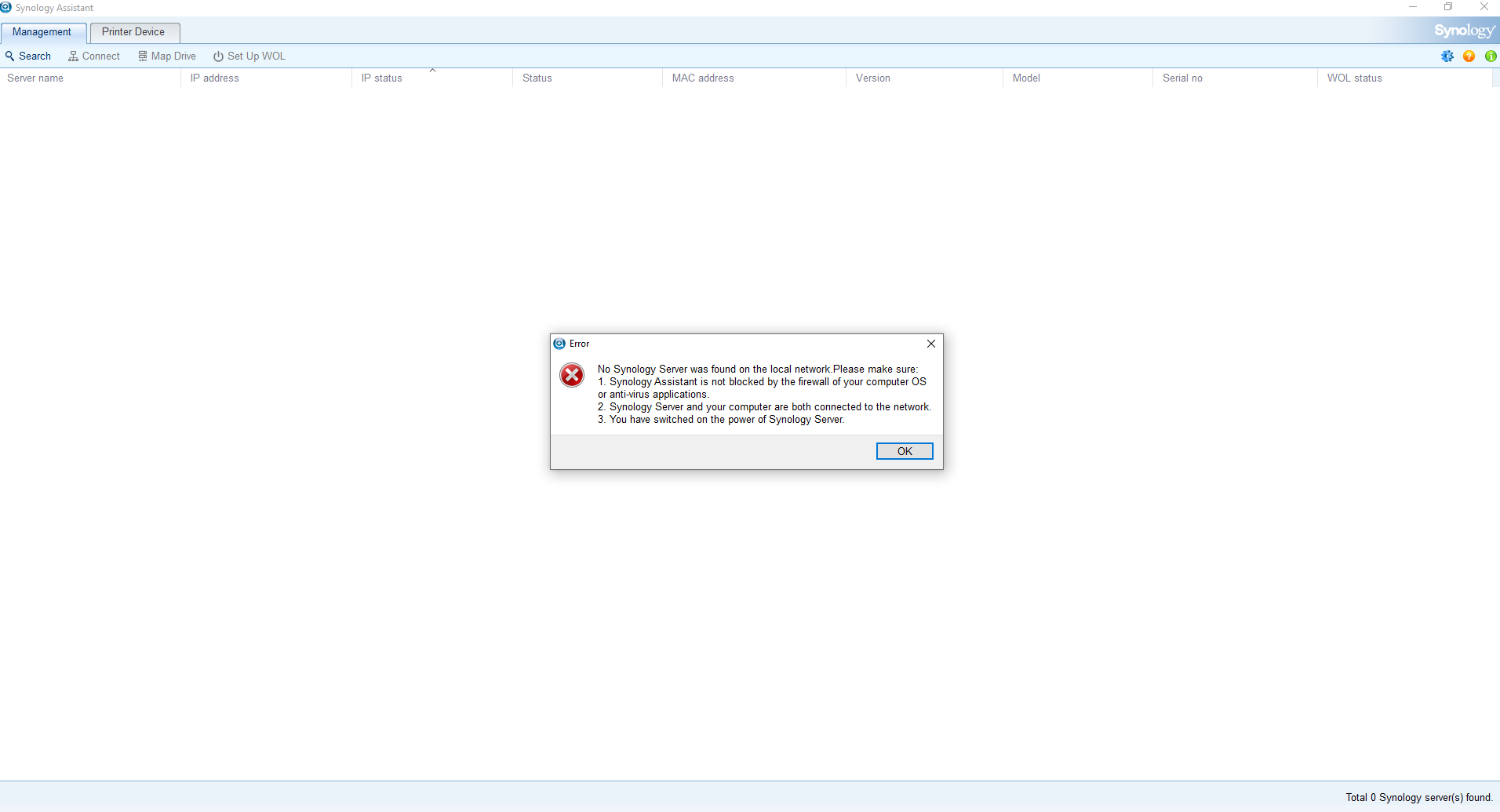This screenshot has height=812, width=1500.
Task: Click the Error dialog title icon
Action: point(559,344)
